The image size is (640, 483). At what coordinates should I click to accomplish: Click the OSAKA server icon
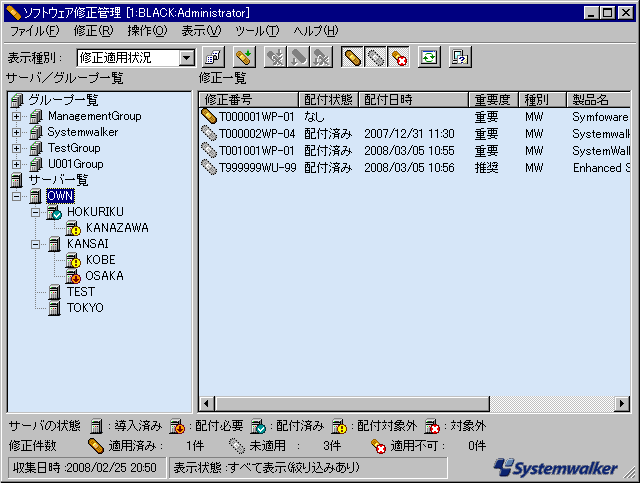[x=73, y=276]
